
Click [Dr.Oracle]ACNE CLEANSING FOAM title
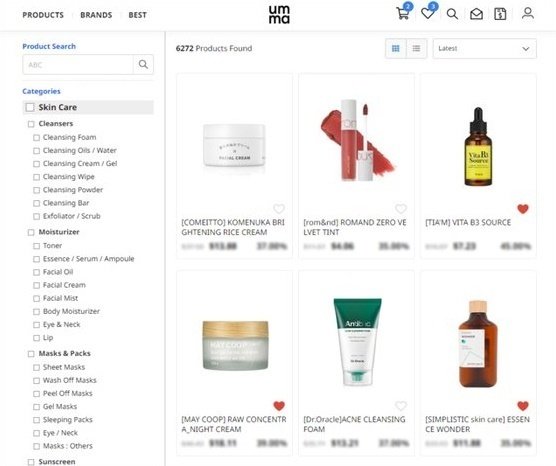354,424
